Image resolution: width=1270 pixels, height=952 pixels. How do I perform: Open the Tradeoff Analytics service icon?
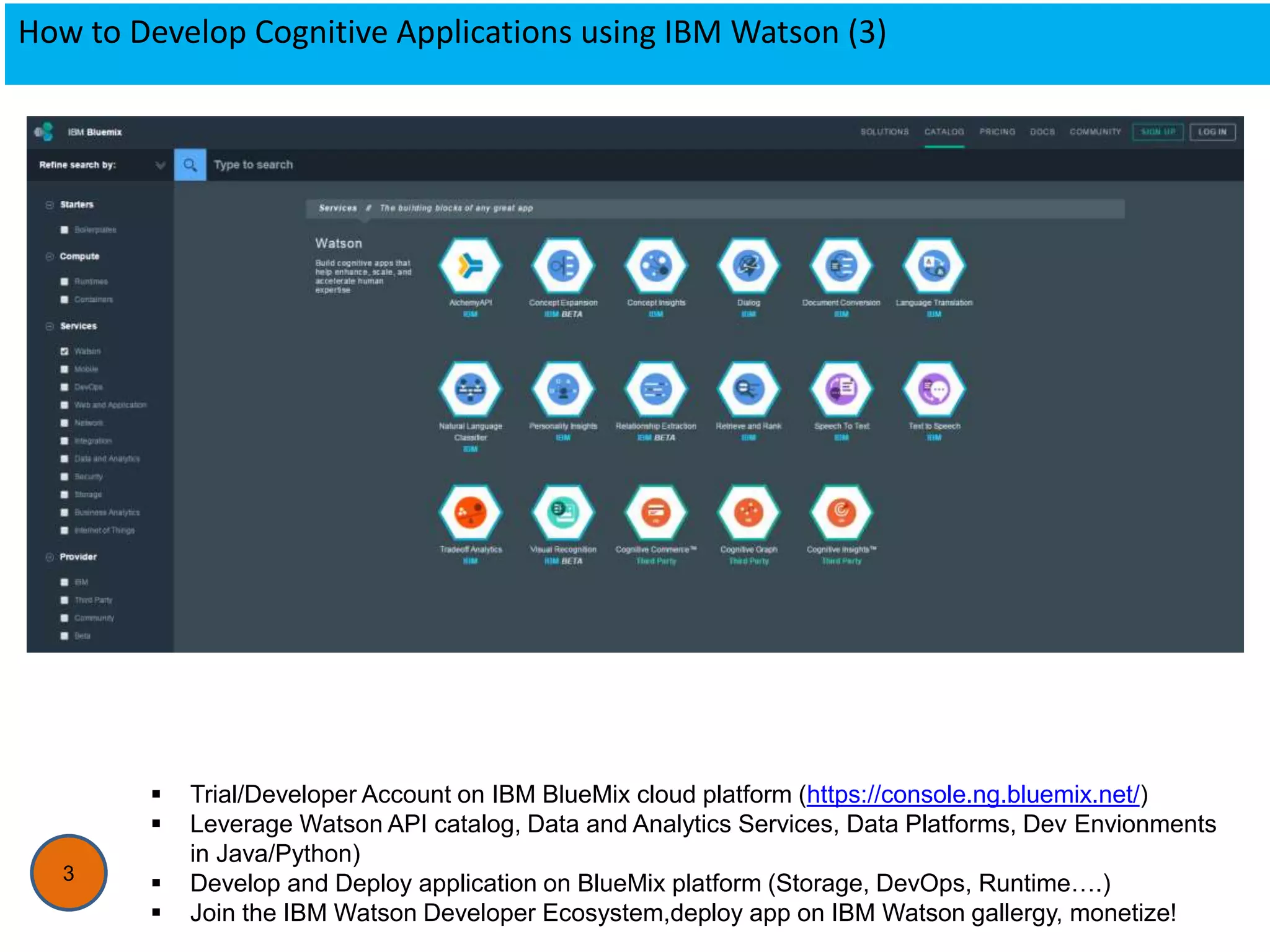[x=470, y=513]
